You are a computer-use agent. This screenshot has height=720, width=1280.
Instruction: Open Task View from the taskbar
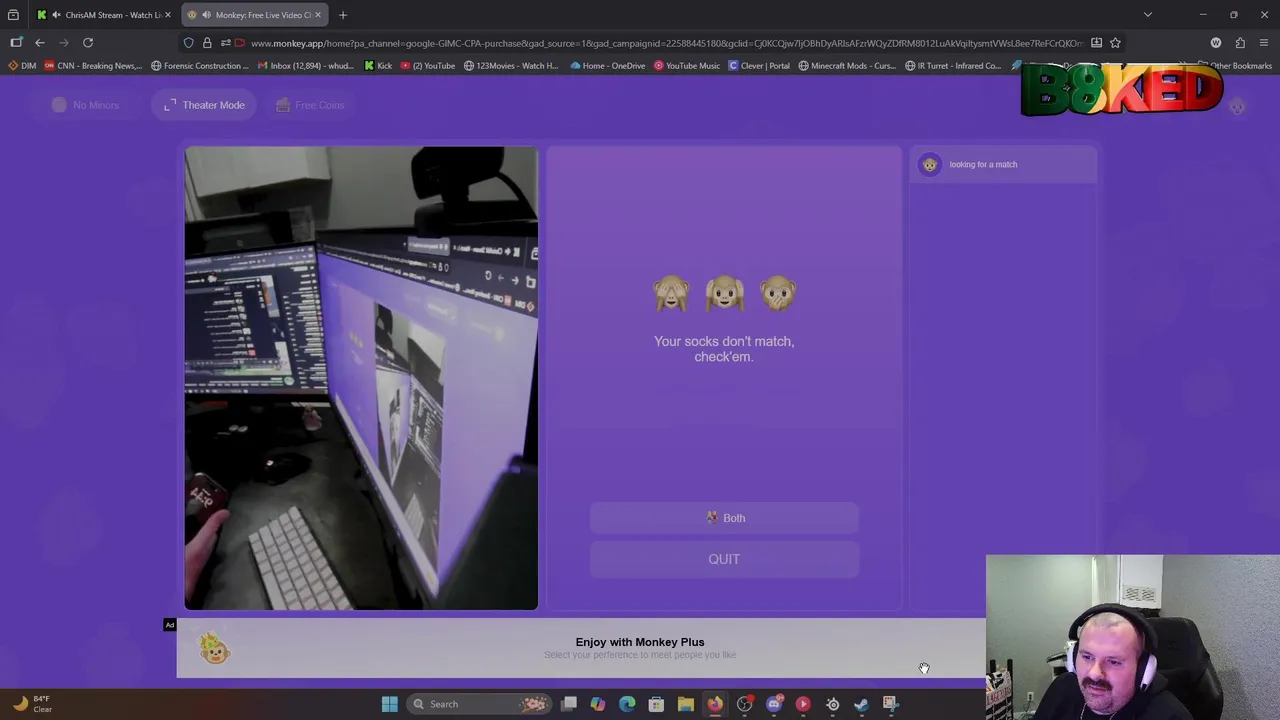[x=568, y=704]
